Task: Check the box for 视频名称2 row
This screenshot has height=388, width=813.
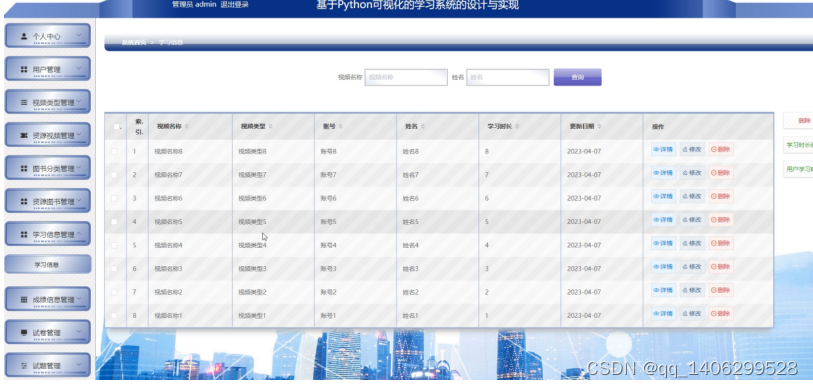Action: pos(114,292)
